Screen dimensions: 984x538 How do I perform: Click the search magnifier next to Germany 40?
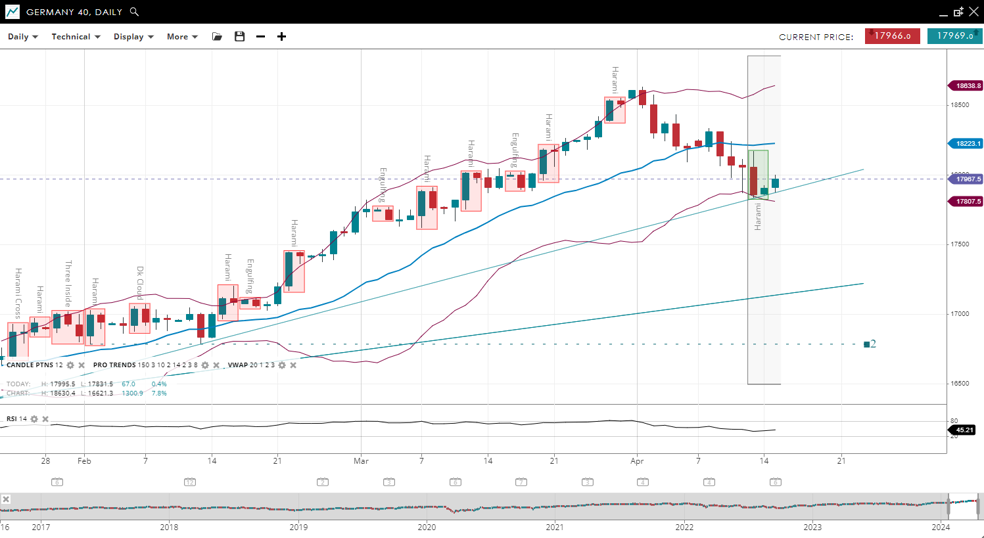[x=135, y=12]
